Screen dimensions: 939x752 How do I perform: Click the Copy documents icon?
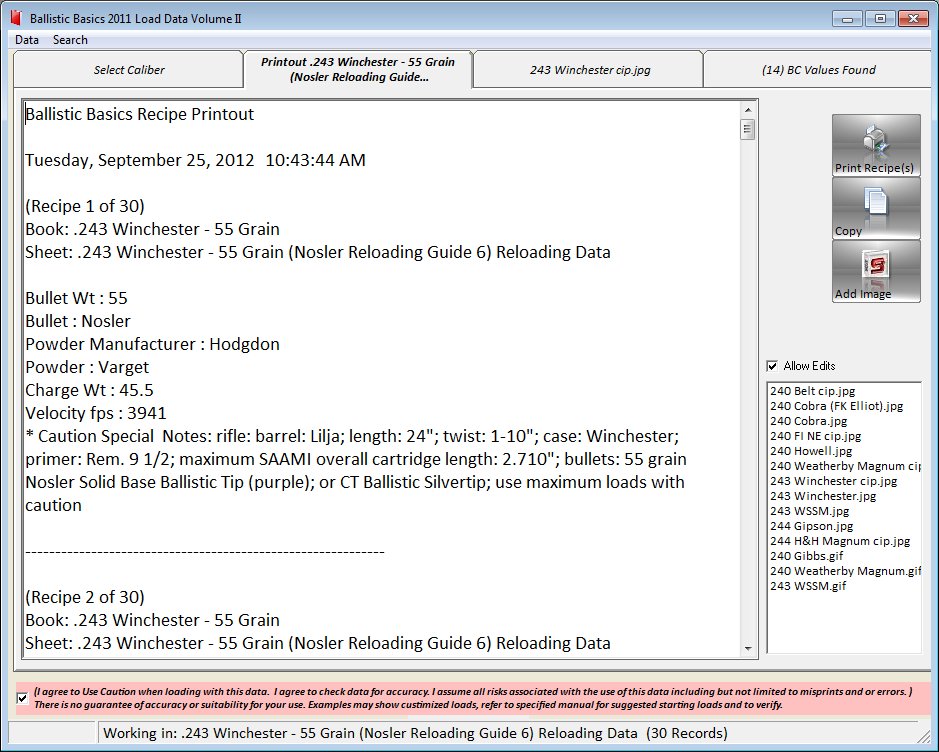click(x=875, y=208)
